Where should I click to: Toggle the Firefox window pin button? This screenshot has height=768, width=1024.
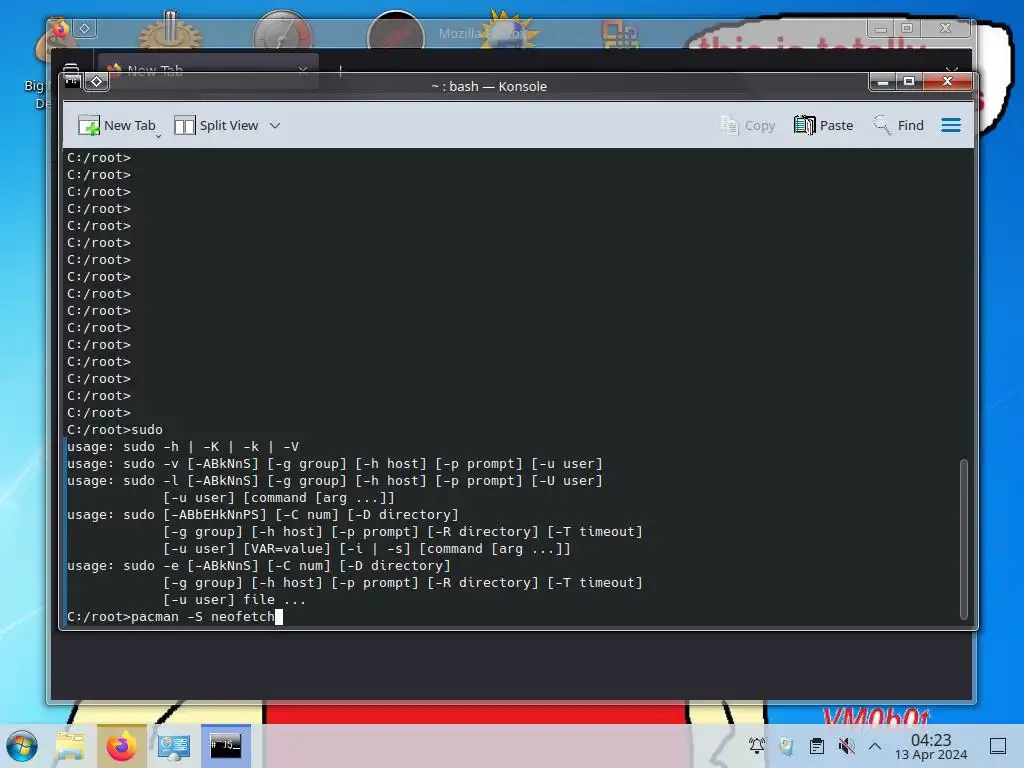tap(85, 28)
